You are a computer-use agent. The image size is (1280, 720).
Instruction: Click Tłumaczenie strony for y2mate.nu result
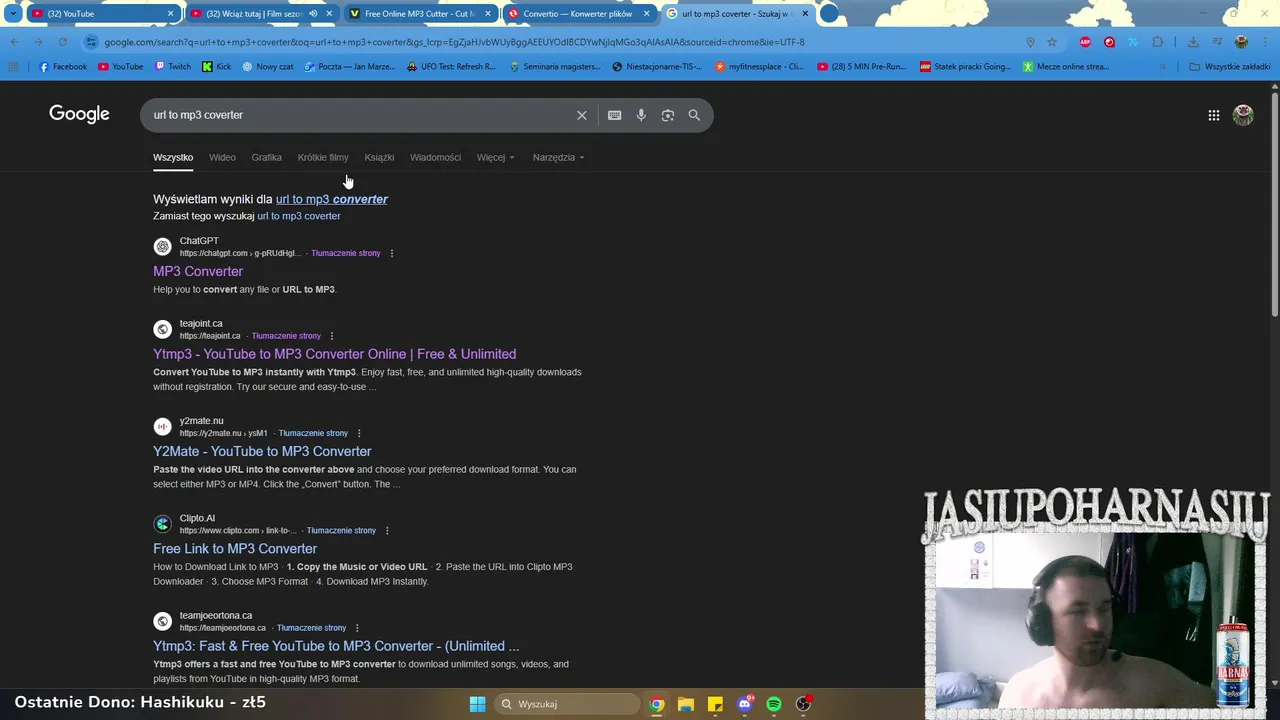point(313,433)
